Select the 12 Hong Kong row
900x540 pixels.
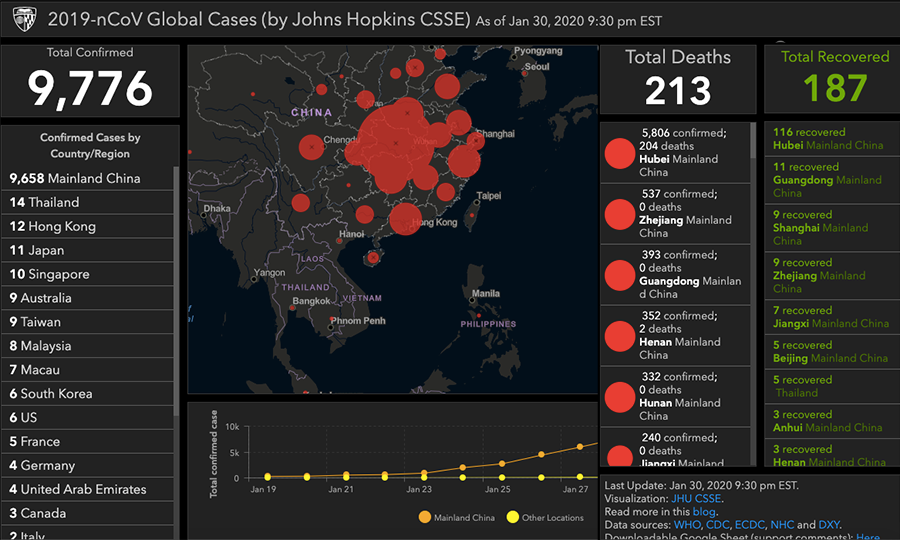[87, 226]
